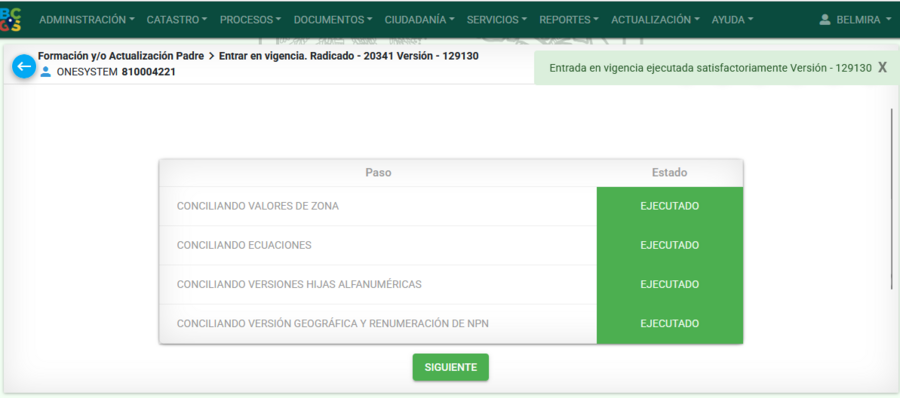Expand the ACTUALIZACIÓN menu
The height and width of the screenshot is (398, 900).
[x=655, y=20]
